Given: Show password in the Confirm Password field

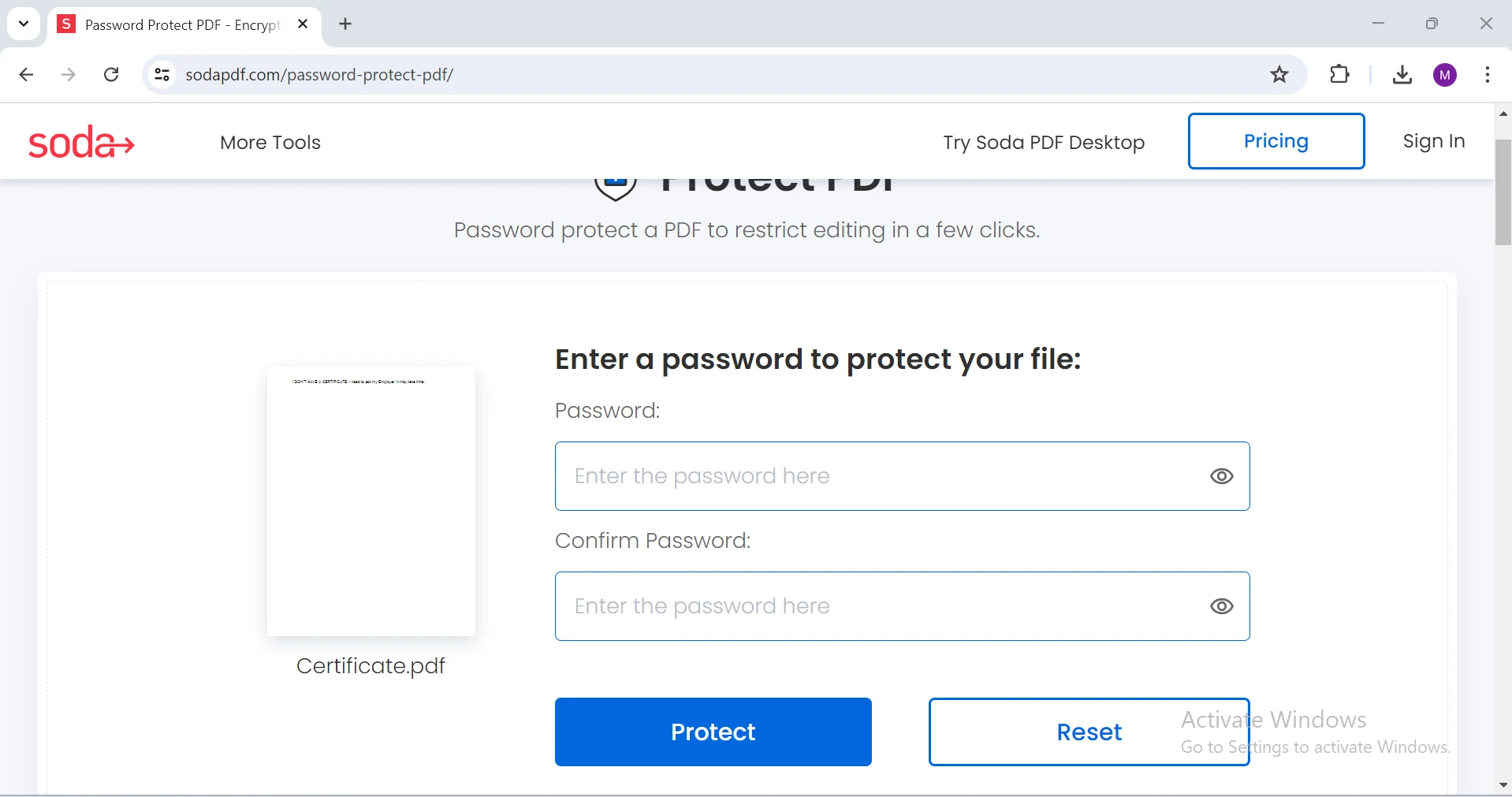Looking at the screenshot, I should click(1221, 606).
